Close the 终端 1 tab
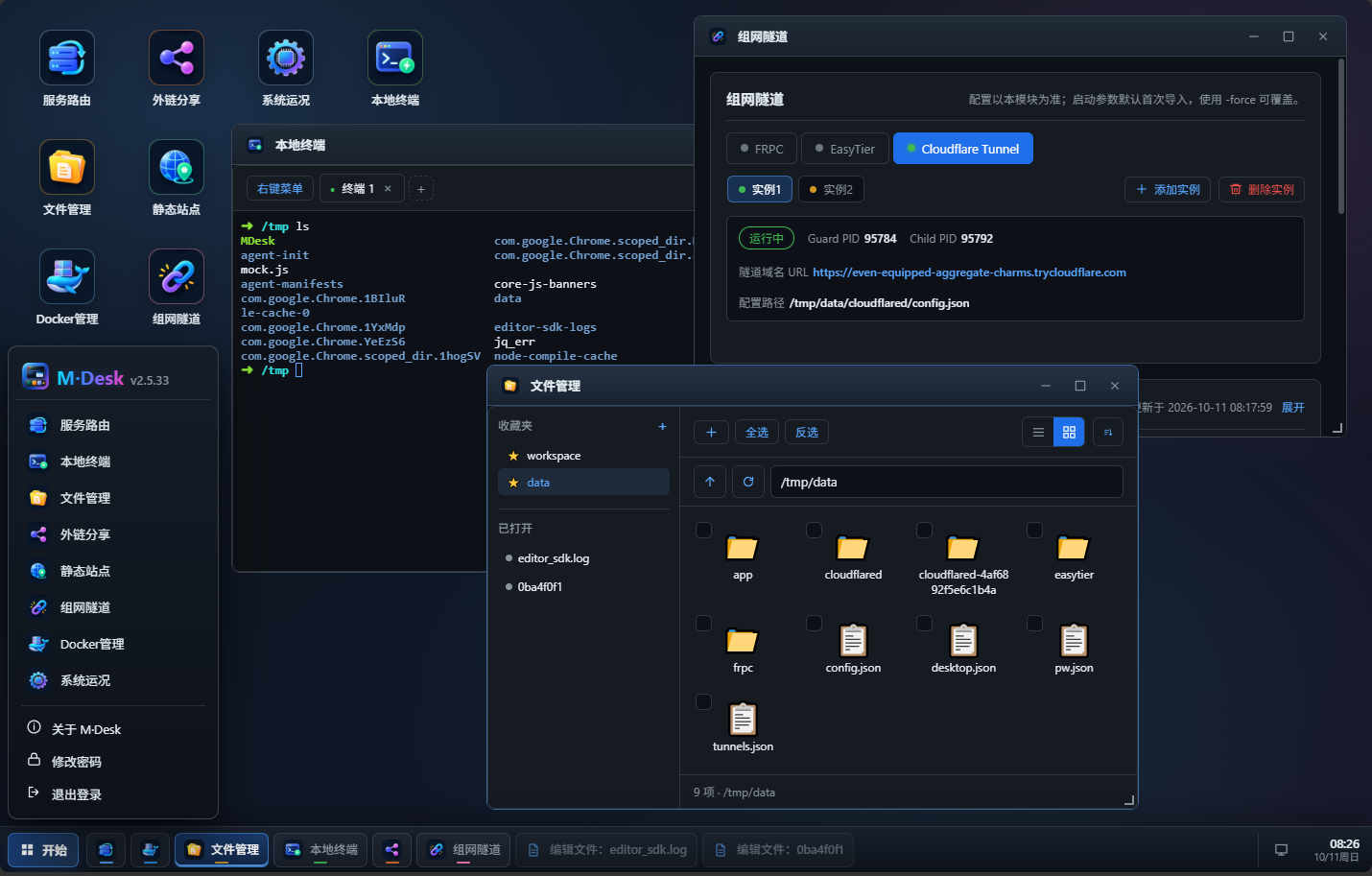1372x876 pixels. [x=388, y=189]
